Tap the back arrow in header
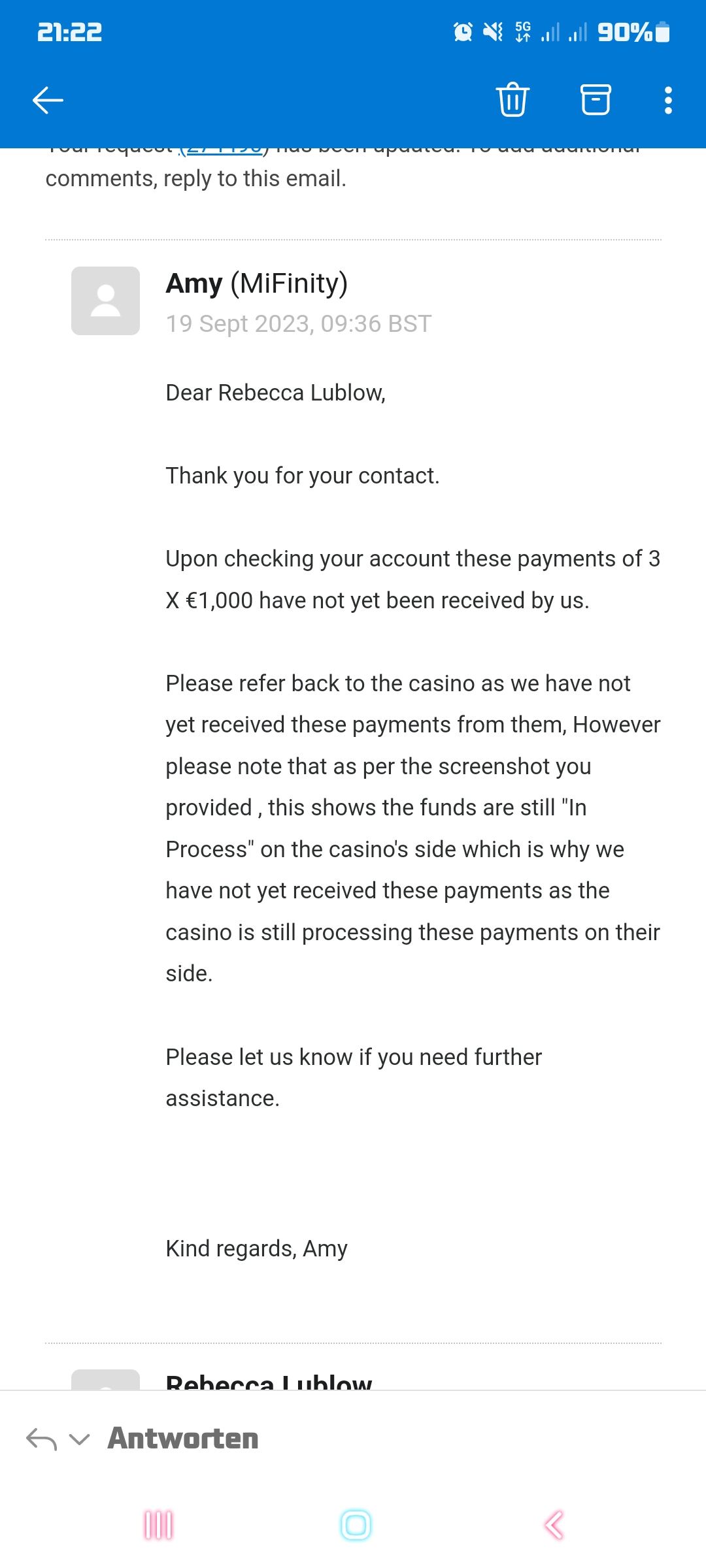The height and width of the screenshot is (1568, 706). tap(48, 100)
